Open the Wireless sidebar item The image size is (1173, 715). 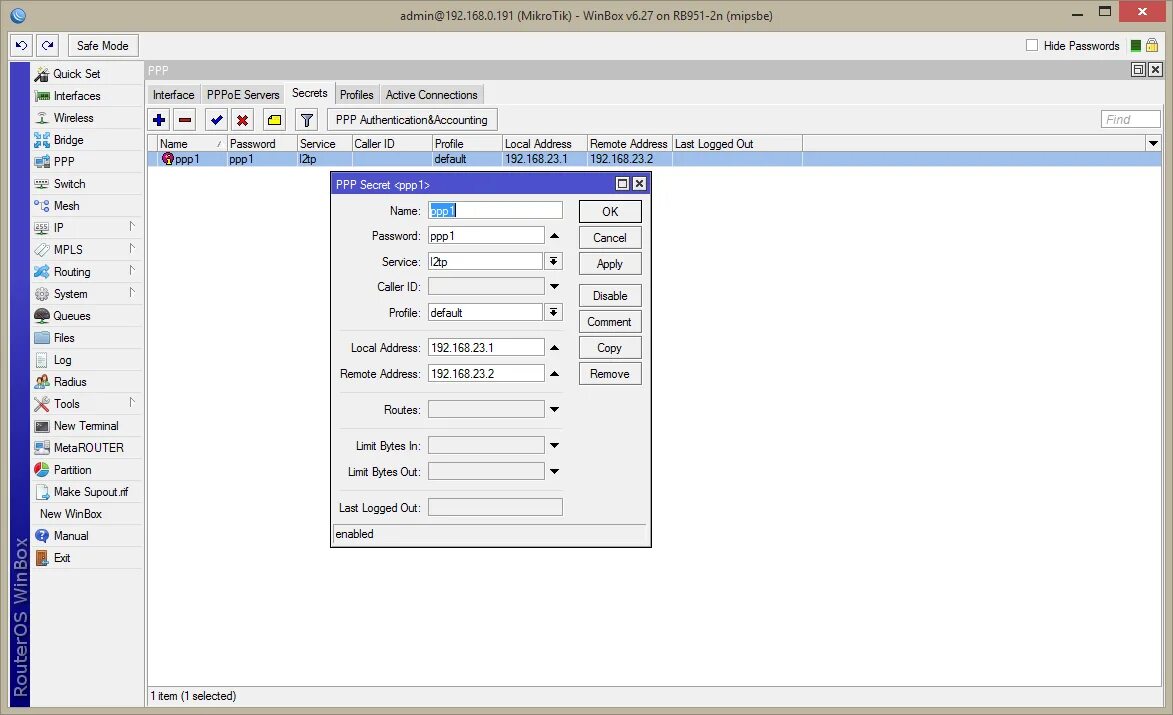coord(87,117)
